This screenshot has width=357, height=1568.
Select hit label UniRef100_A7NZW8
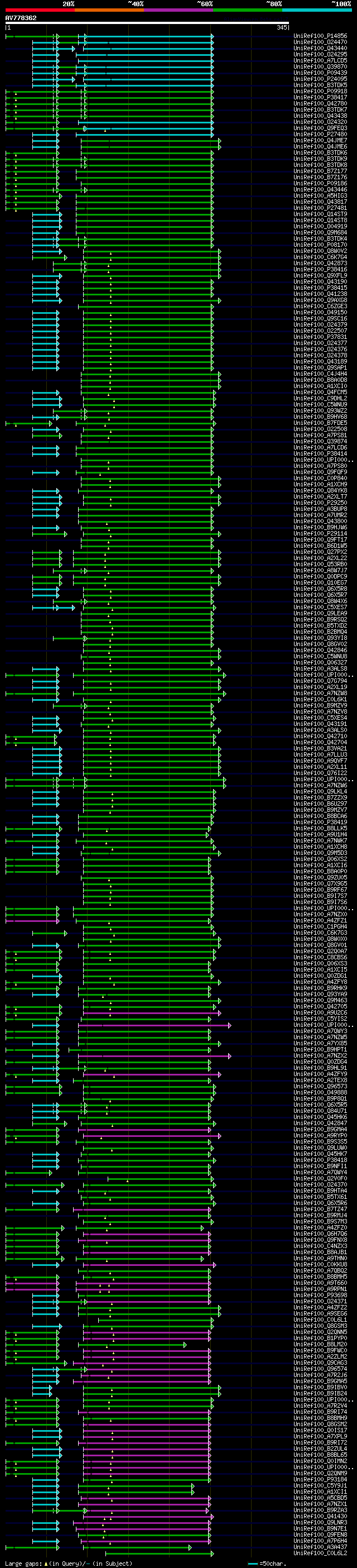[321, 694]
